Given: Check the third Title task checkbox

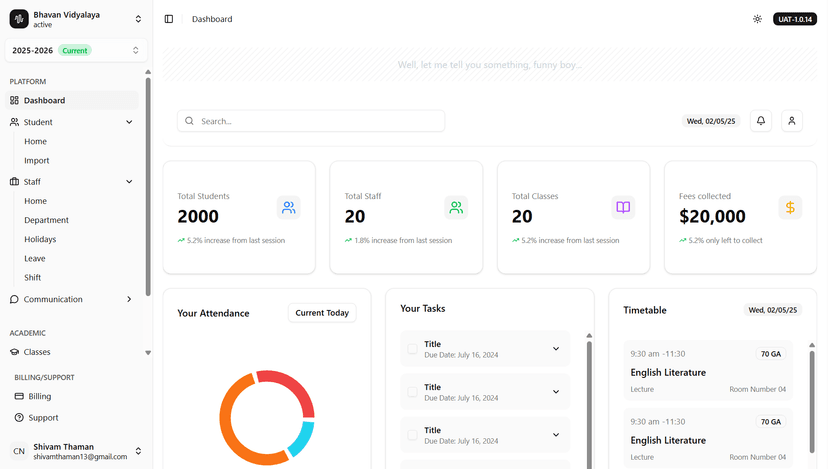Looking at the screenshot, I should coord(412,435).
